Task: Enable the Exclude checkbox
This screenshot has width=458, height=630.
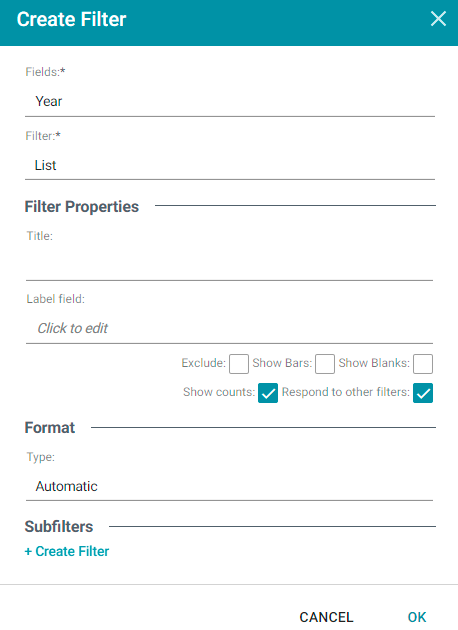Action: click(x=239, y=364)
